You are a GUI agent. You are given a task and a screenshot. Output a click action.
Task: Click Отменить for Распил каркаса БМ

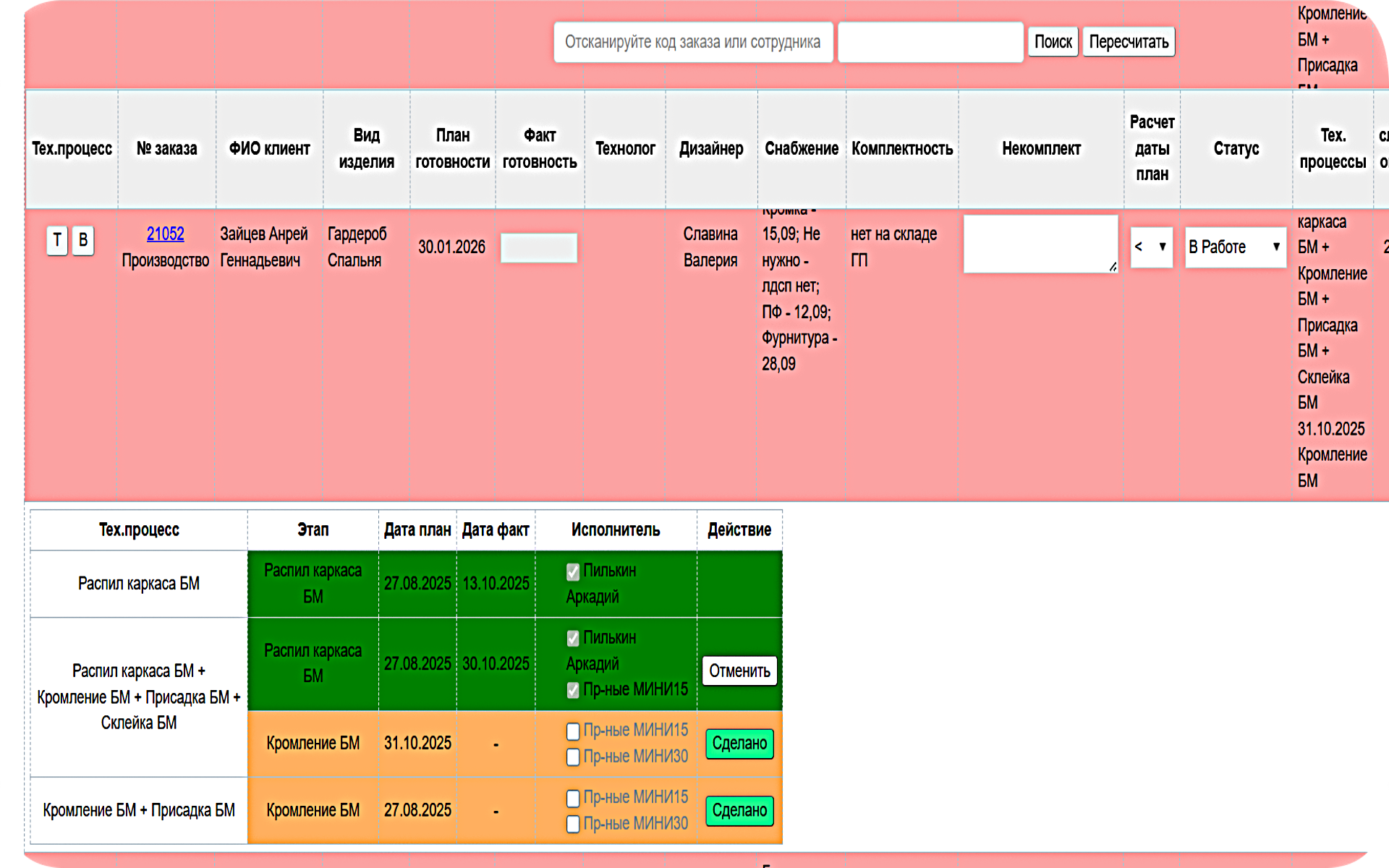739,671
